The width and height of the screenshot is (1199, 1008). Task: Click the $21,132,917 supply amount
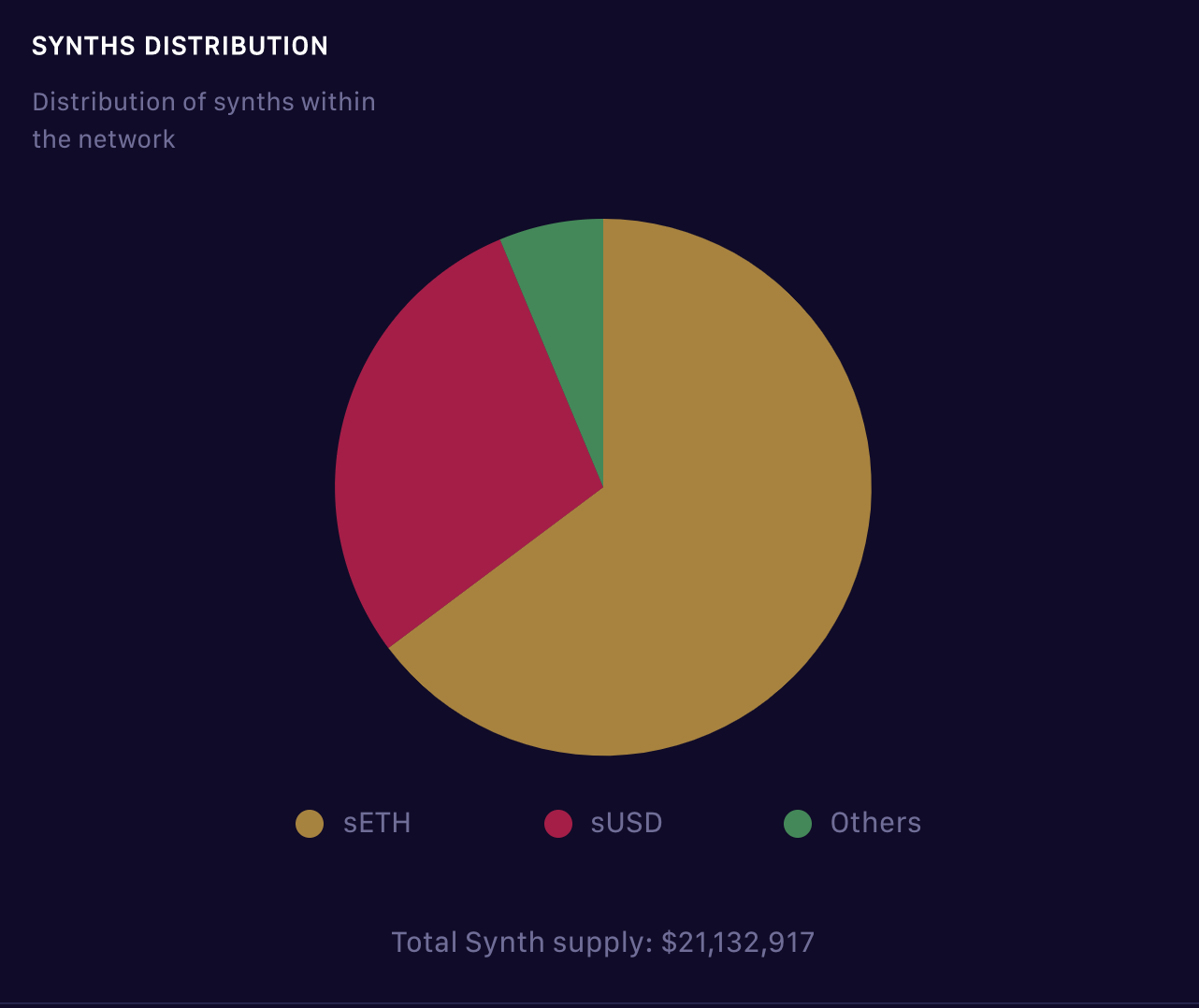(x=738, y=943)
